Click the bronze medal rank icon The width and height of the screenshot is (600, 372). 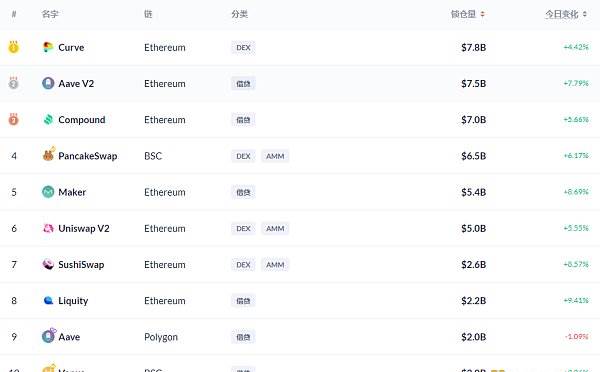13,119
